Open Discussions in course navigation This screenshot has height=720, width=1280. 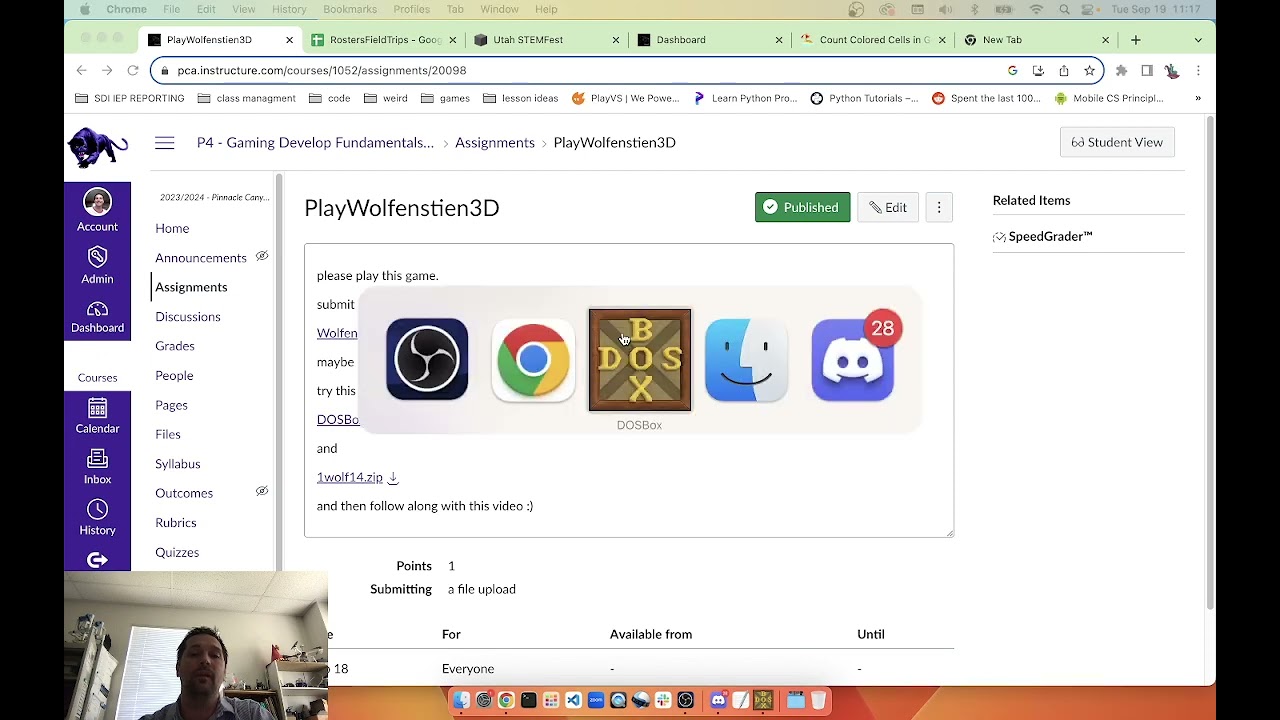click(x=188, y=317)
